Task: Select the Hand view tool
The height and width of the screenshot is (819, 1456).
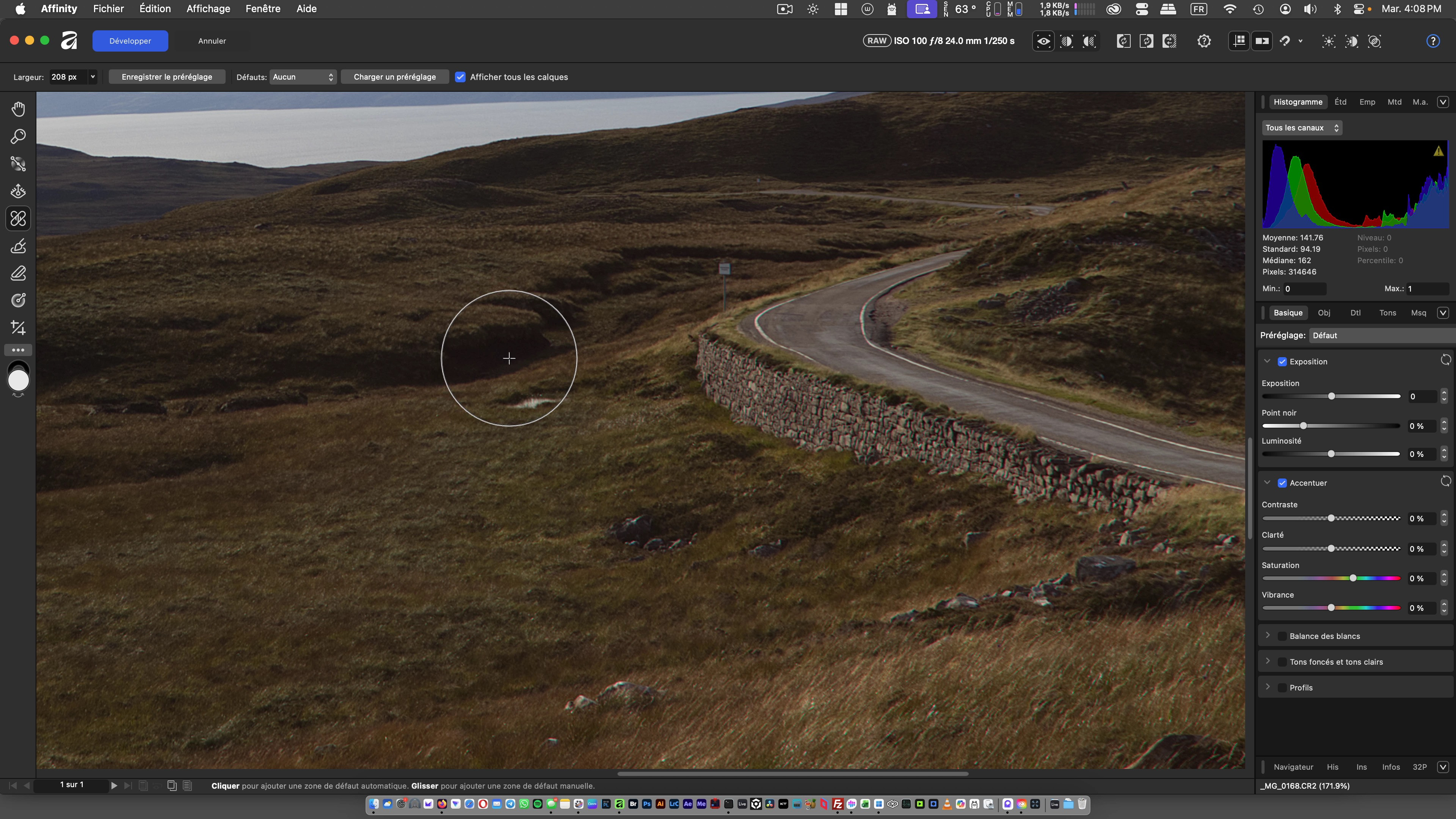Action: click(18, 109)
